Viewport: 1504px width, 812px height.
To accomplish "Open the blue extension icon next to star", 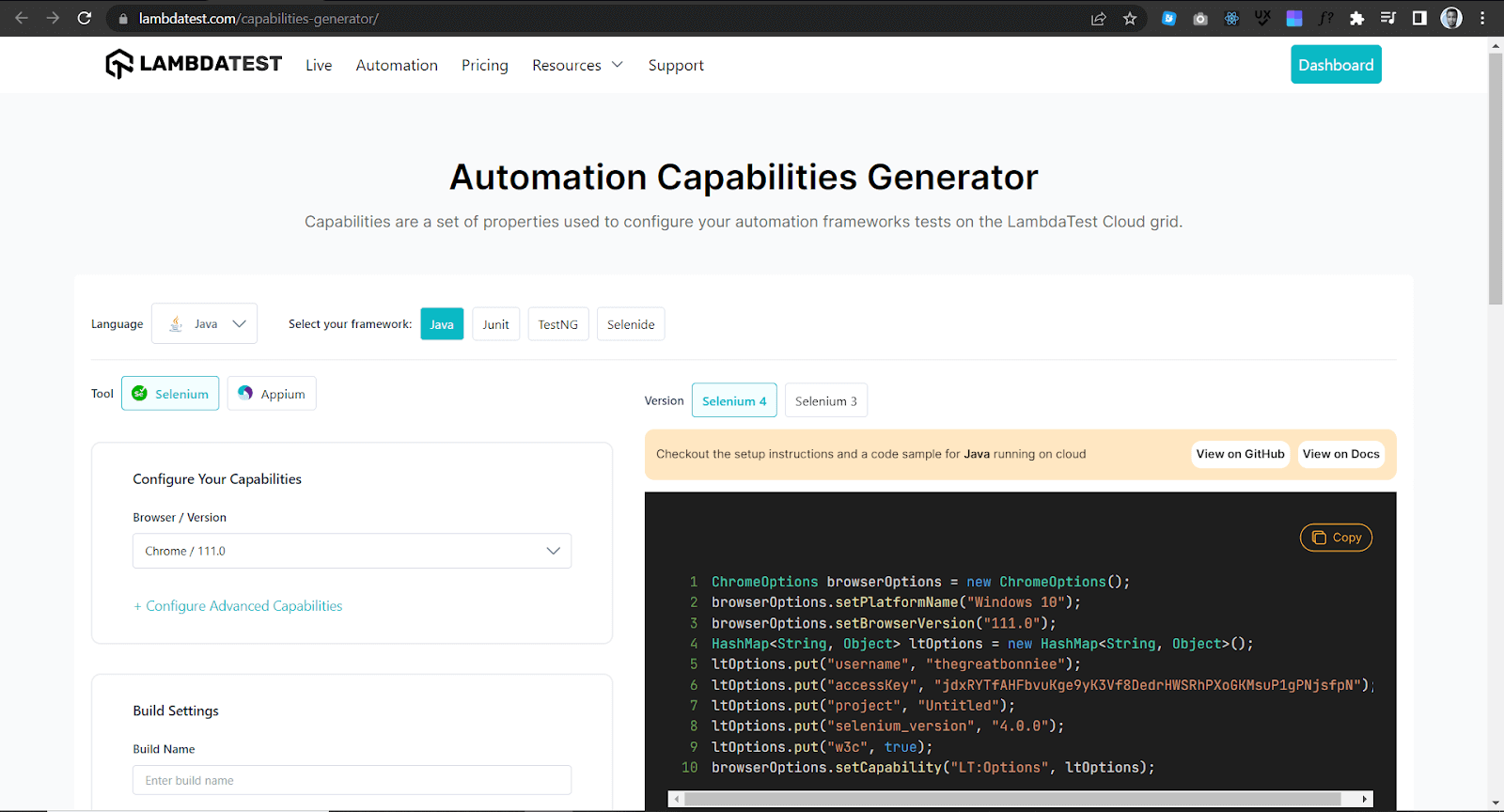I will [1168, 19].
